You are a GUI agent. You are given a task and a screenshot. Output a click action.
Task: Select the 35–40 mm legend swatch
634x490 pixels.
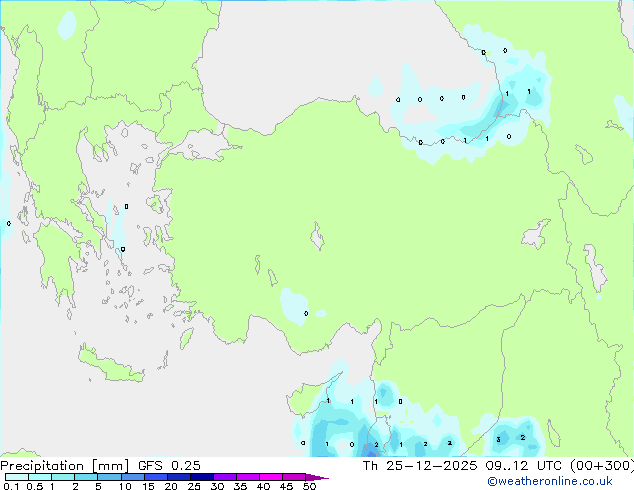247,477
